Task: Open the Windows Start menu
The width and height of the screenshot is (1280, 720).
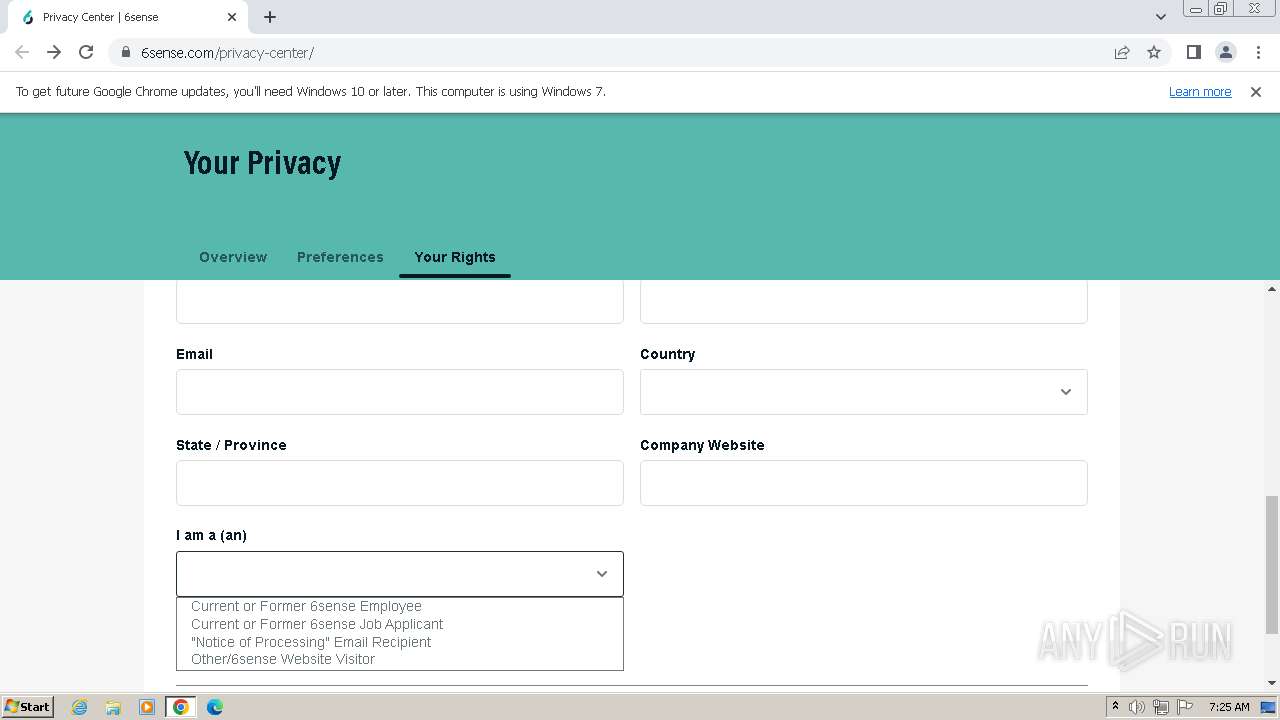Action: pyautogui.click(x=27, y=706)
